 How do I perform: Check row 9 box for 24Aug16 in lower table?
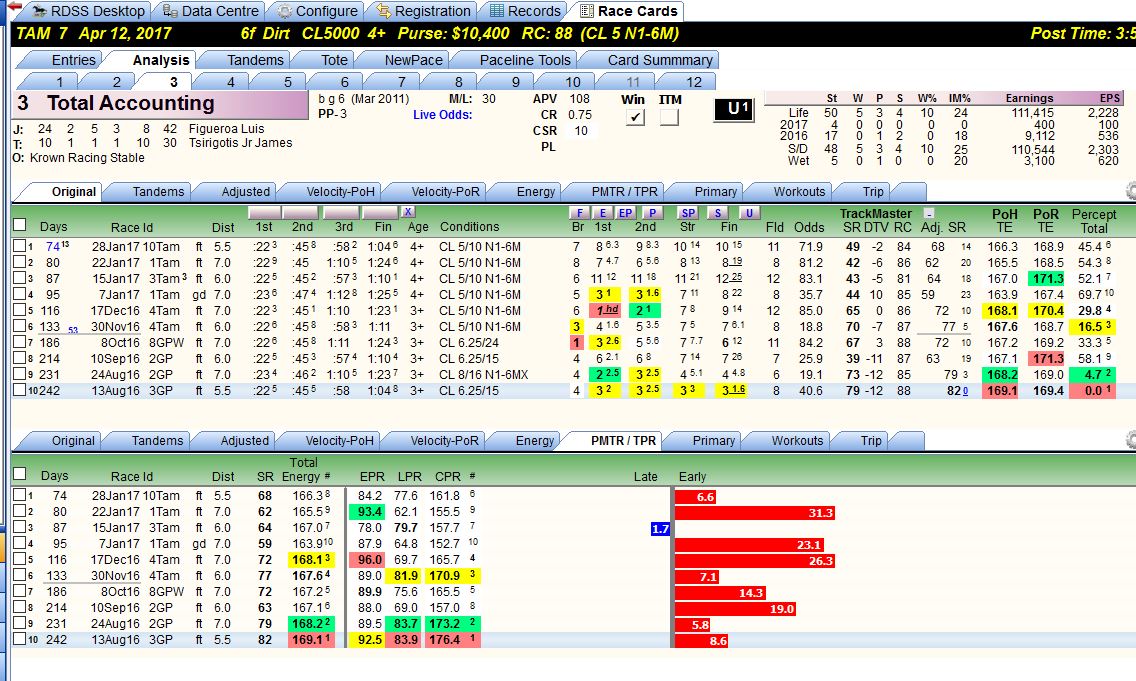pos(20,622)
